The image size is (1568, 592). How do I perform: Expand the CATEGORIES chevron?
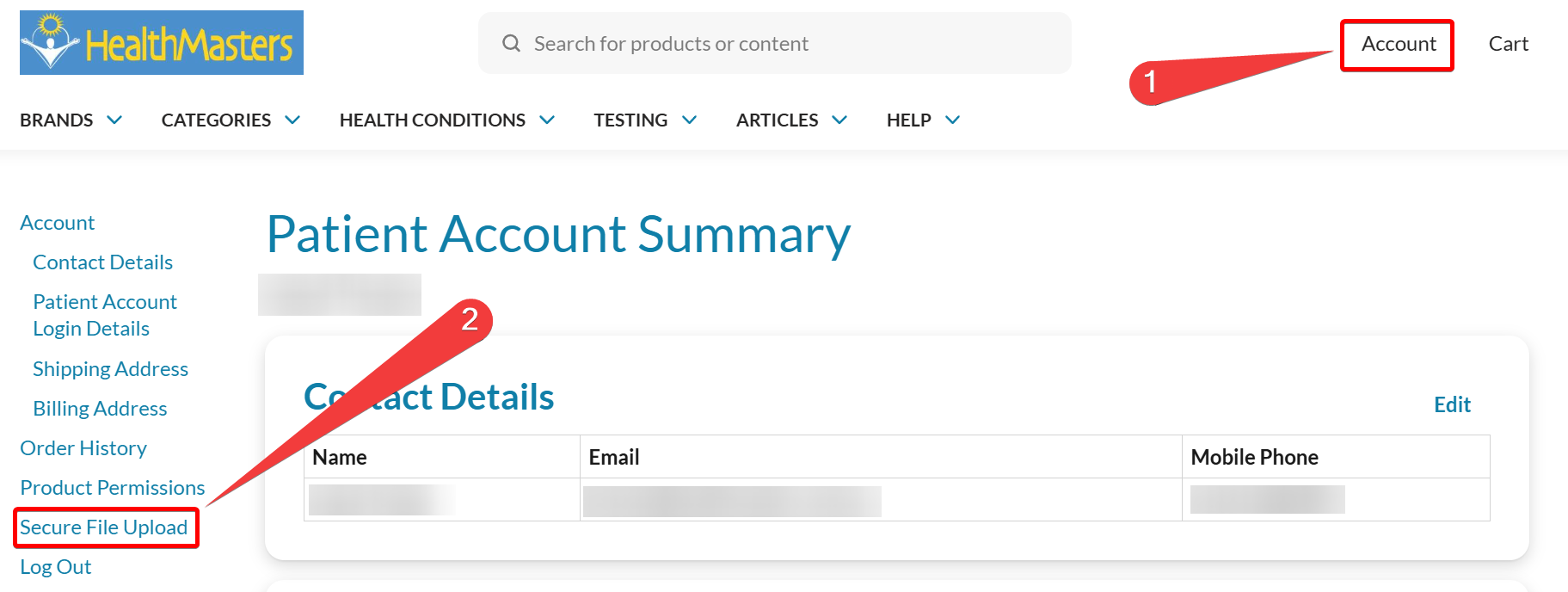click(x=292, y=120)
